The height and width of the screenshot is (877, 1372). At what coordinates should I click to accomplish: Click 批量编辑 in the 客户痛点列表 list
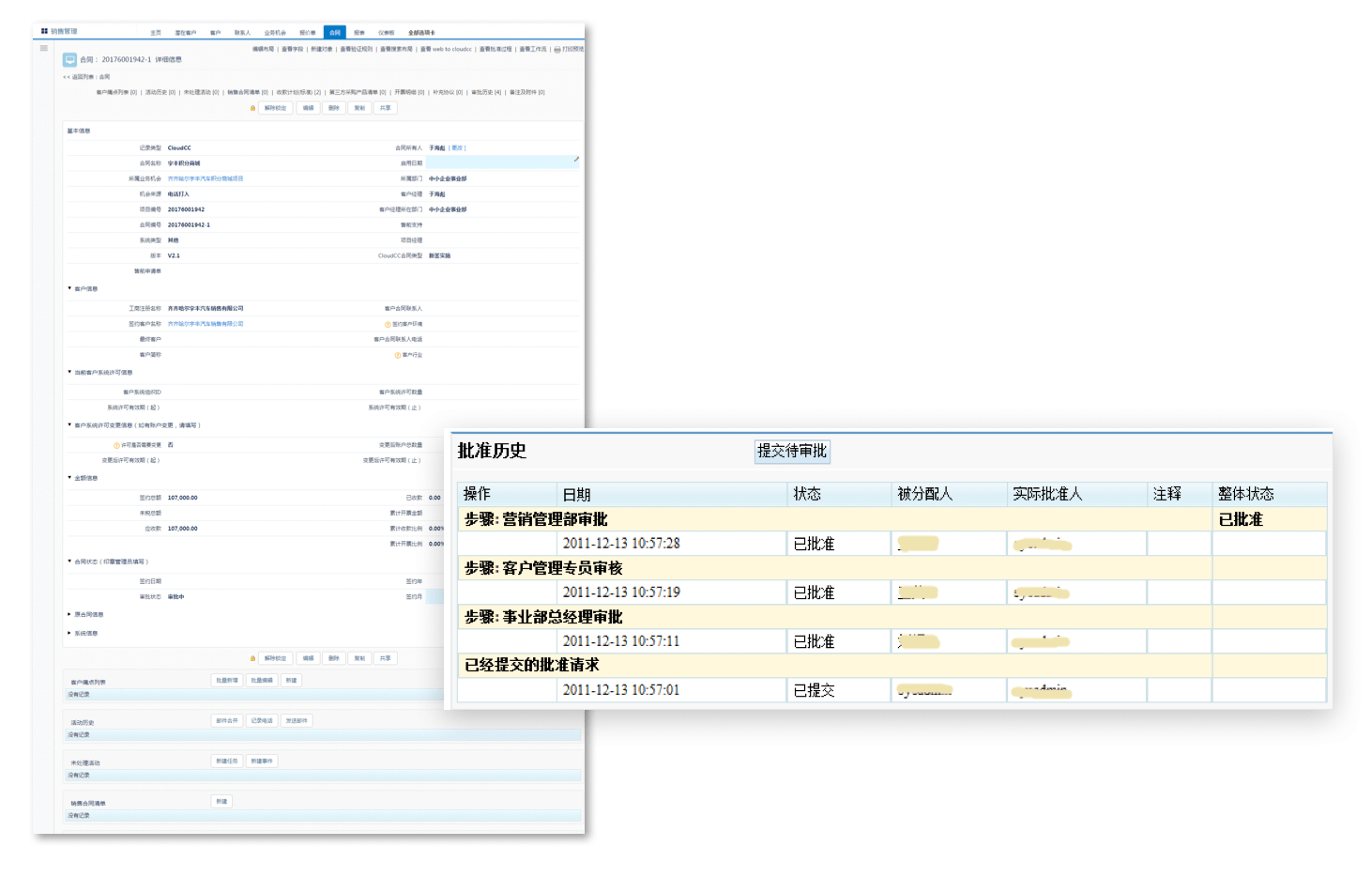point(262,680)
